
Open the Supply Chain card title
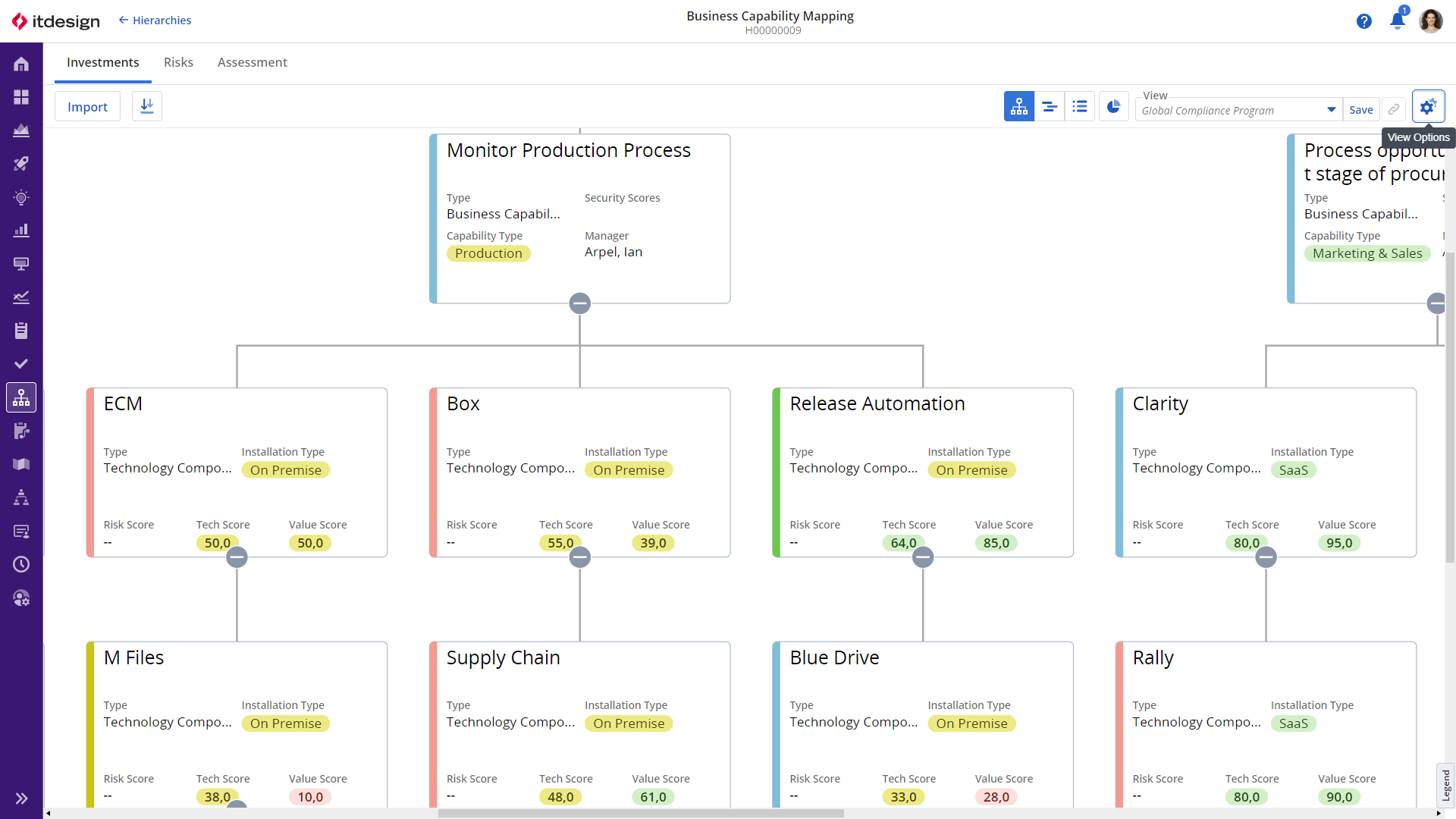[x=504, y=657]
